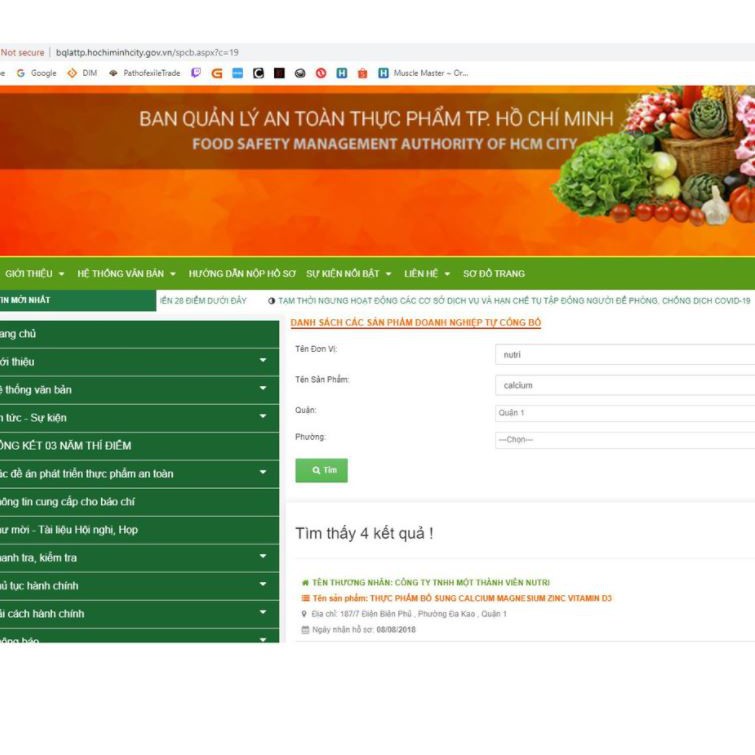
Task: Open the Google bookmark icon
Action: tap(21, 73)
